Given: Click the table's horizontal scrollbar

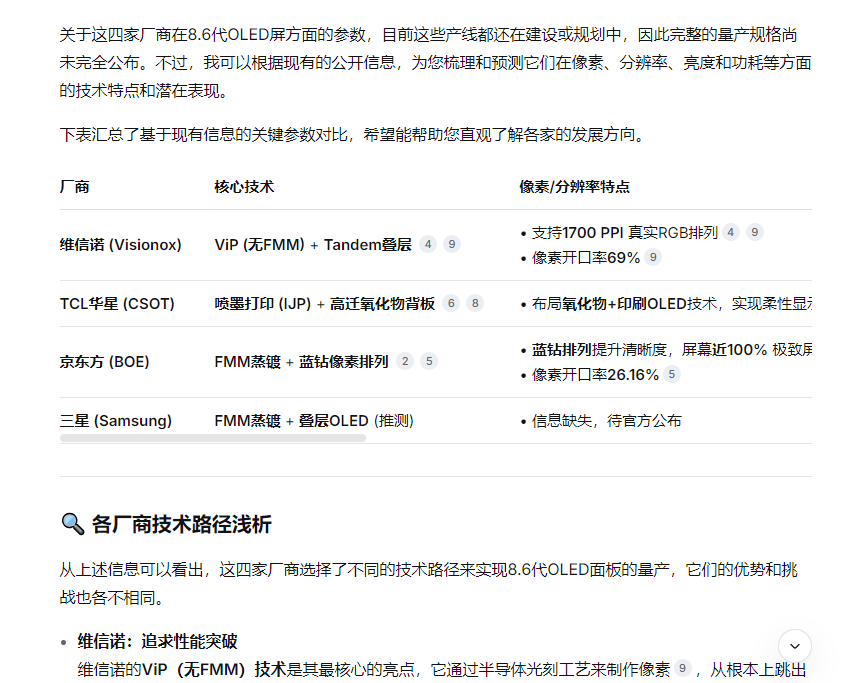Looking at the screenshot, I should [213, 438].
